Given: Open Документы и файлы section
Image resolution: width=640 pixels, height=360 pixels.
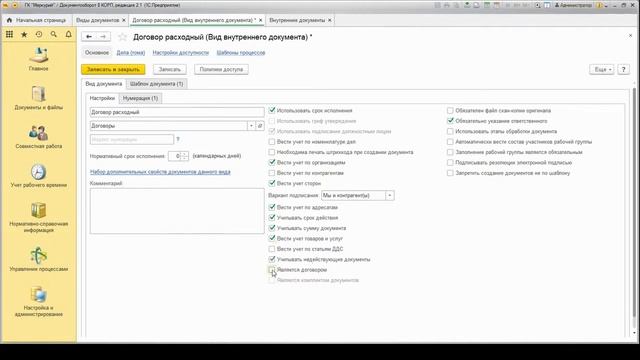Looking at the screenshot, I should (38, 98).
